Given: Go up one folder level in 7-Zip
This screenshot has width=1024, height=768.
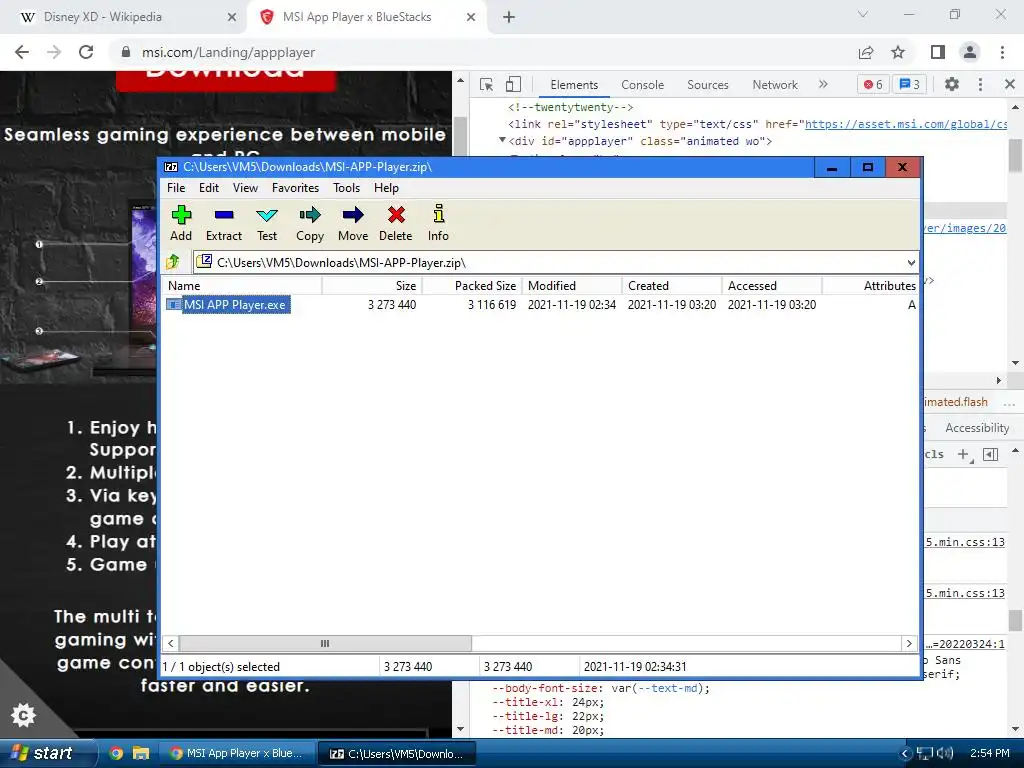Looking at the screenshot, I should coord(173,263).
